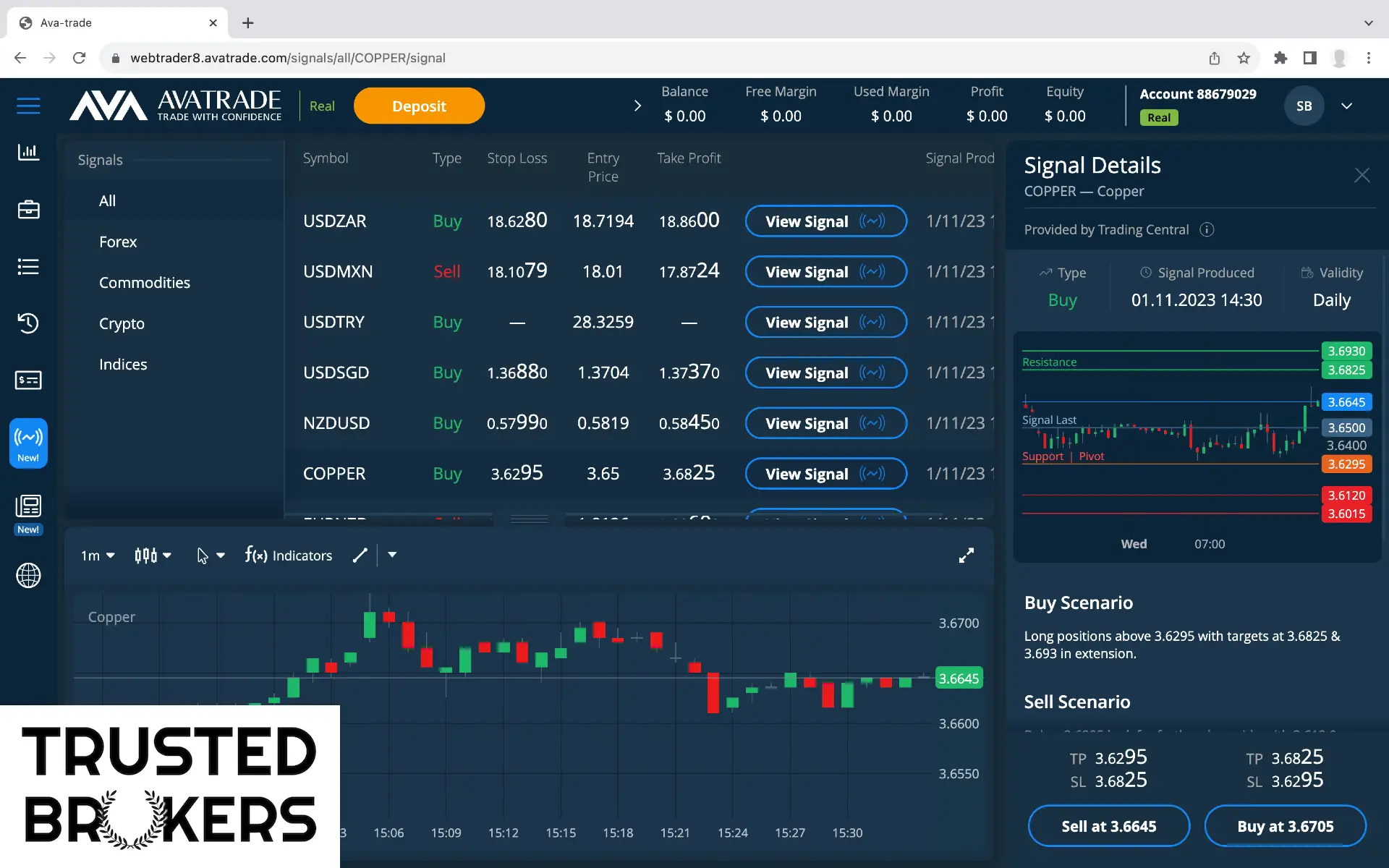Open the account dropdown chevron
Viewport: 1389px width, 868px height.
point(1346,106)
